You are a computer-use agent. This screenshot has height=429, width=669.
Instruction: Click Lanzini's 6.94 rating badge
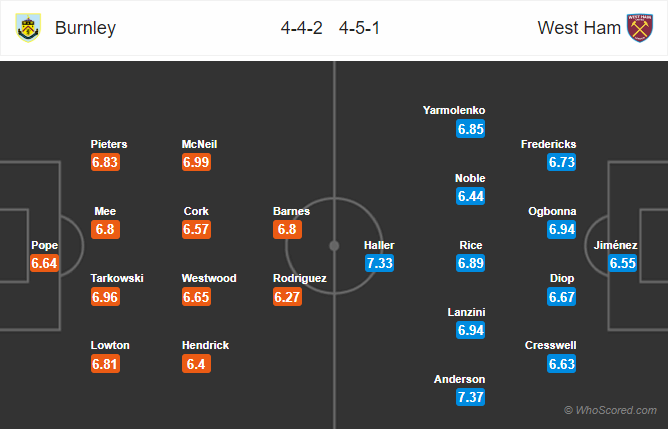tap(471, 330)
